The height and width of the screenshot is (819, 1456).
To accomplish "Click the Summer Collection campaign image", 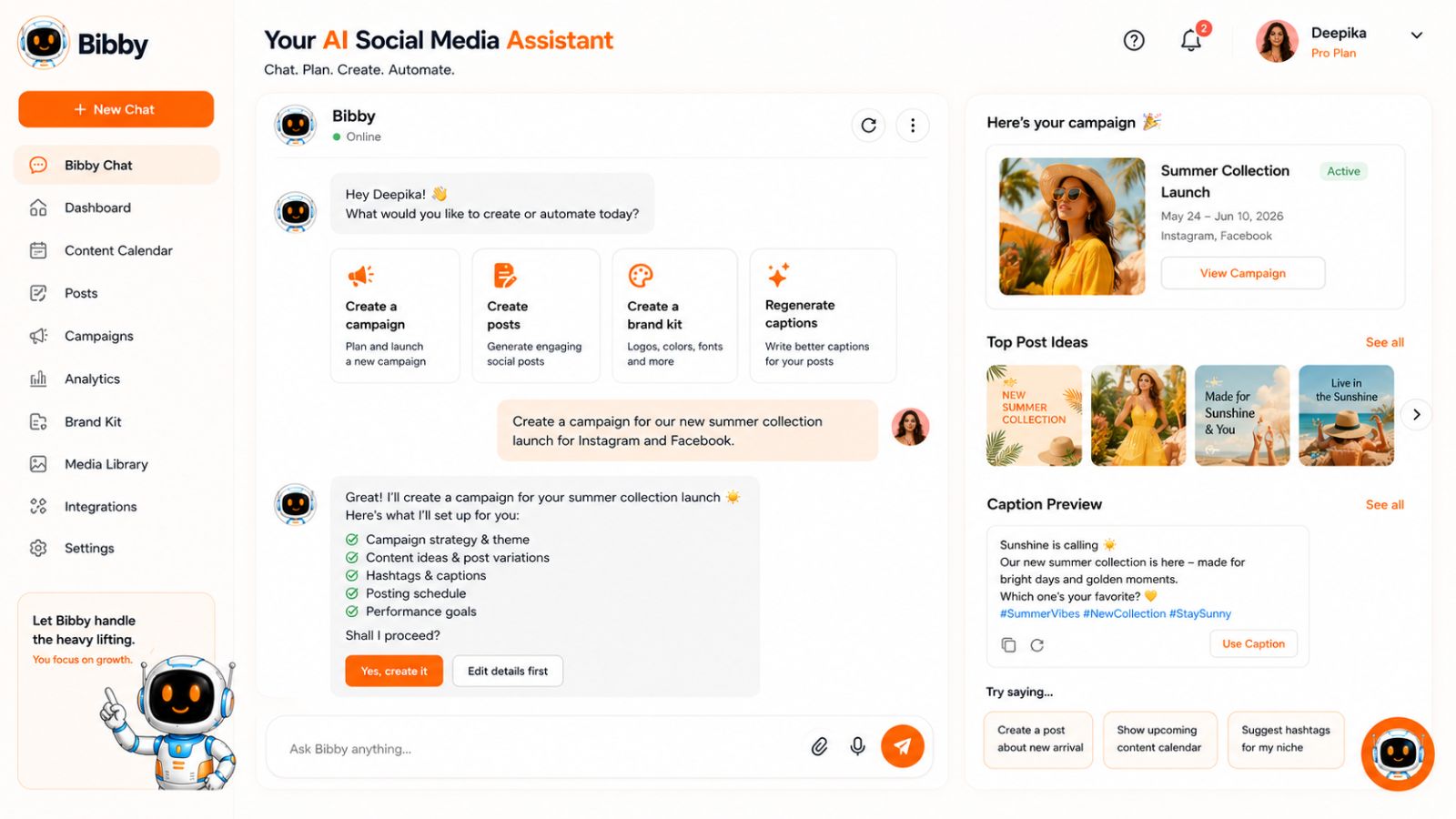I will [1072, 227].
